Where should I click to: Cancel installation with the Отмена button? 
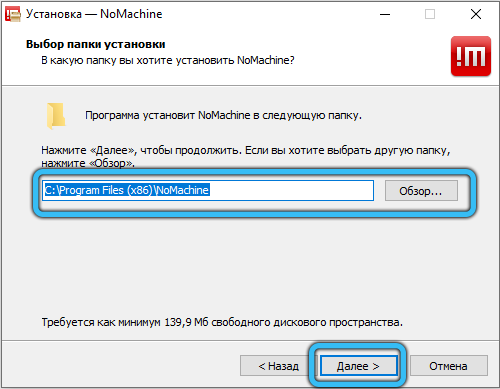(448, 366)
